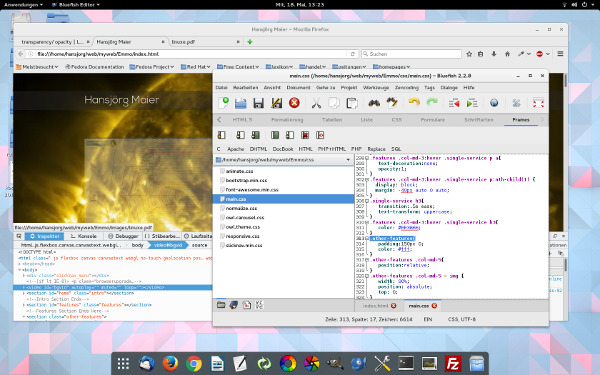This screenshot has height=375, width=600.
Task: Open Werkzeuge menu in Bluefish
Action: [x=376, y=88]
